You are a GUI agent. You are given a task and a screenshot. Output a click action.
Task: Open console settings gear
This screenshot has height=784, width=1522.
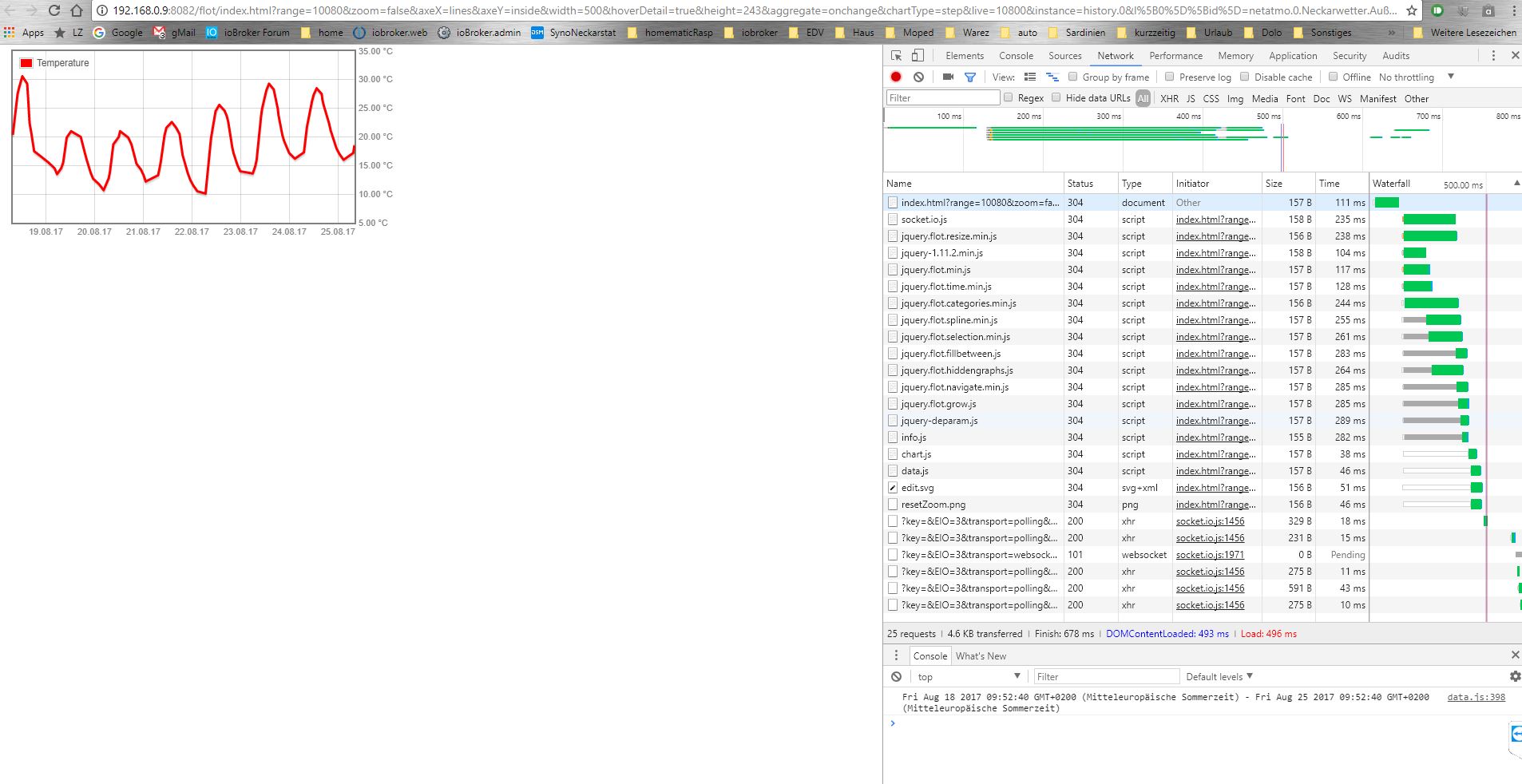coord(1515,676)
